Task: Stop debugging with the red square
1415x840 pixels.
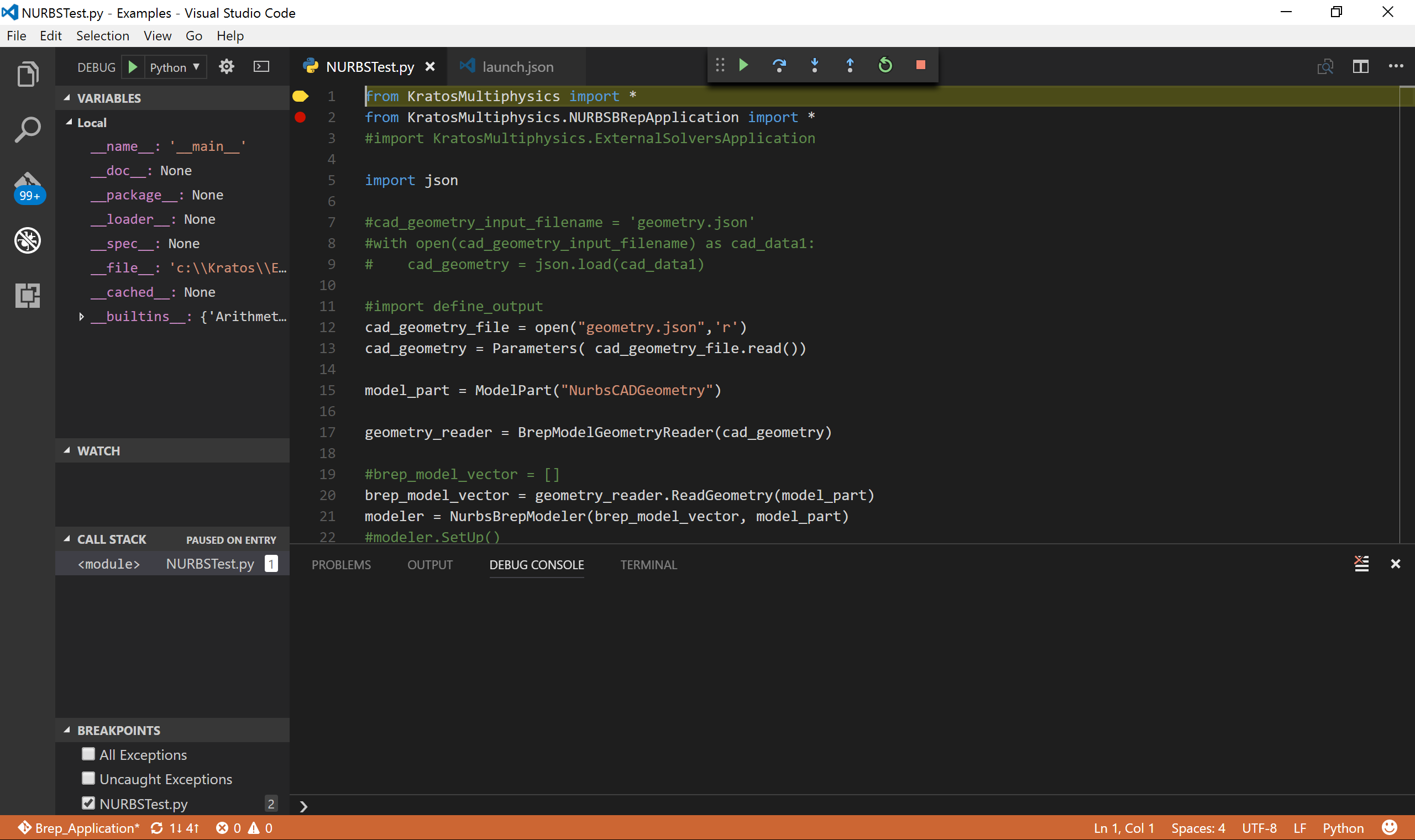Action: tap(920, 66)
